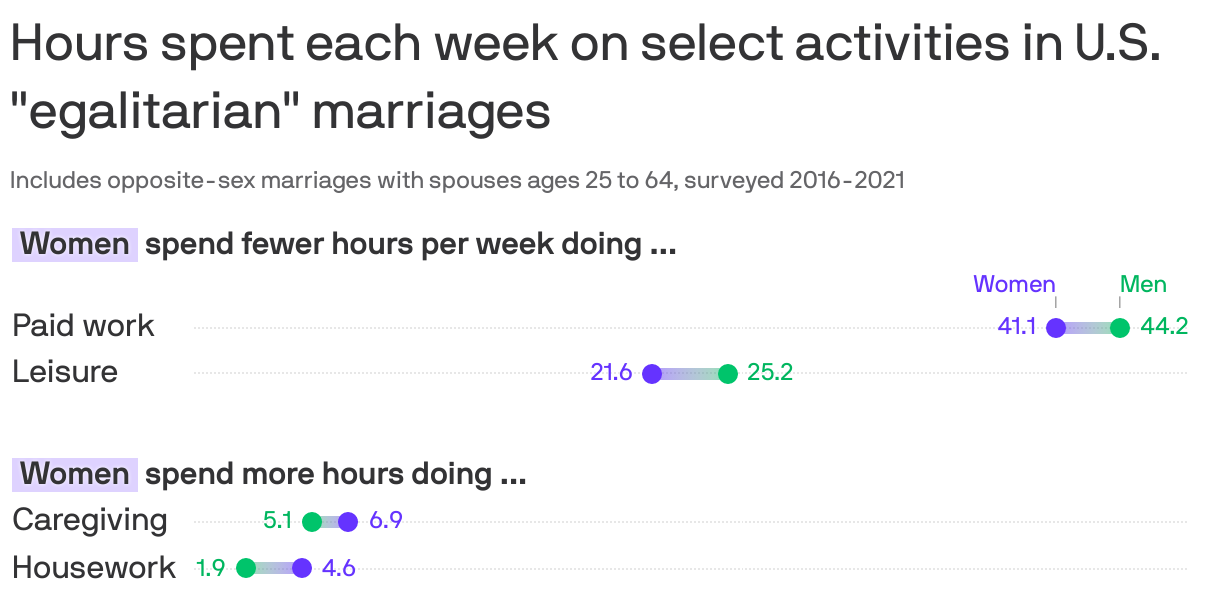This screenshot has width=1220, height=604.
Task: Select the Paid work row label
Action: pos(83,326)
